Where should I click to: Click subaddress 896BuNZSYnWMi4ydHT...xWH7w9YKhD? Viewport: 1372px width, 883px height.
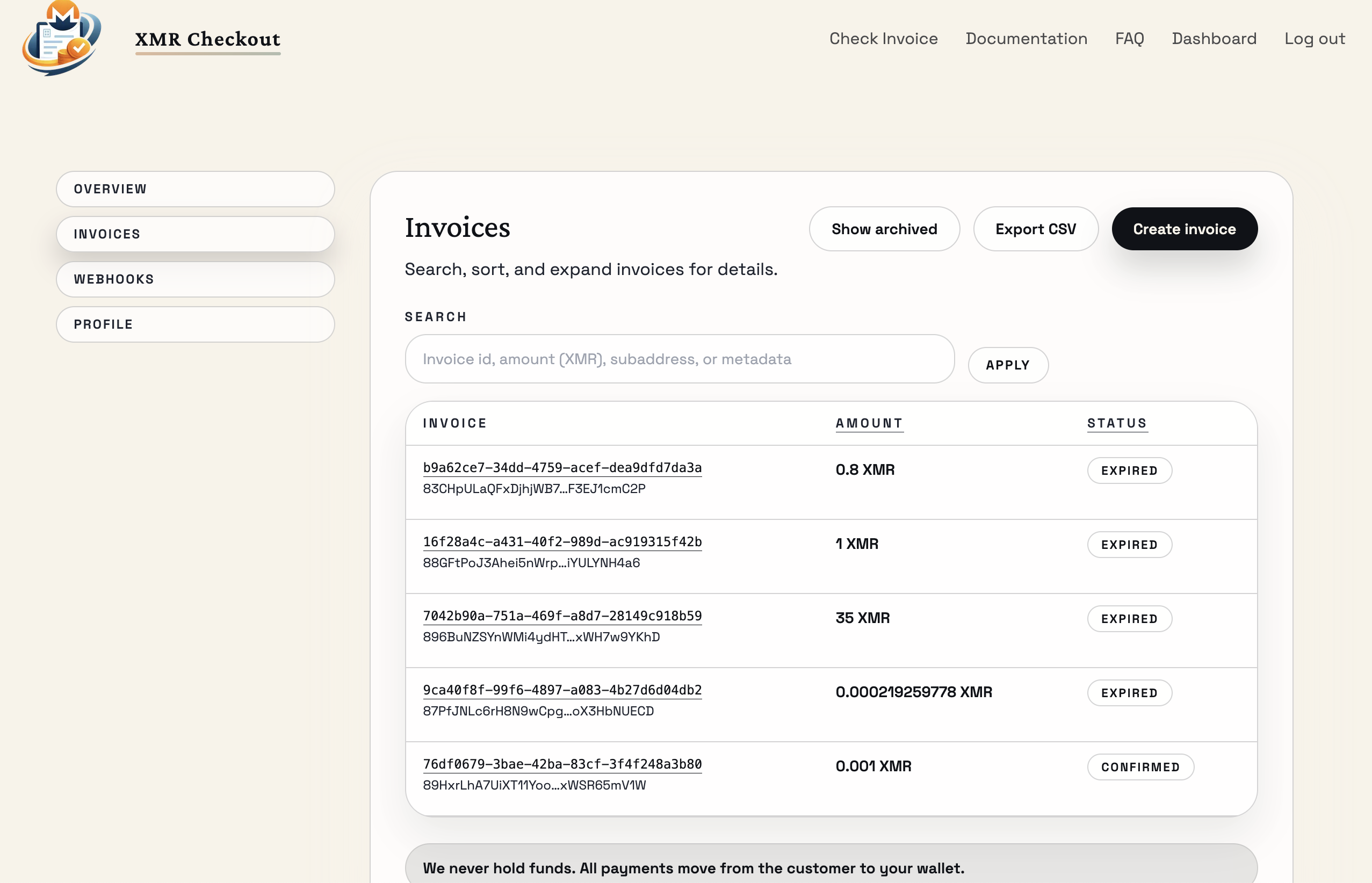pyautogui.click(x=541, y=637)
